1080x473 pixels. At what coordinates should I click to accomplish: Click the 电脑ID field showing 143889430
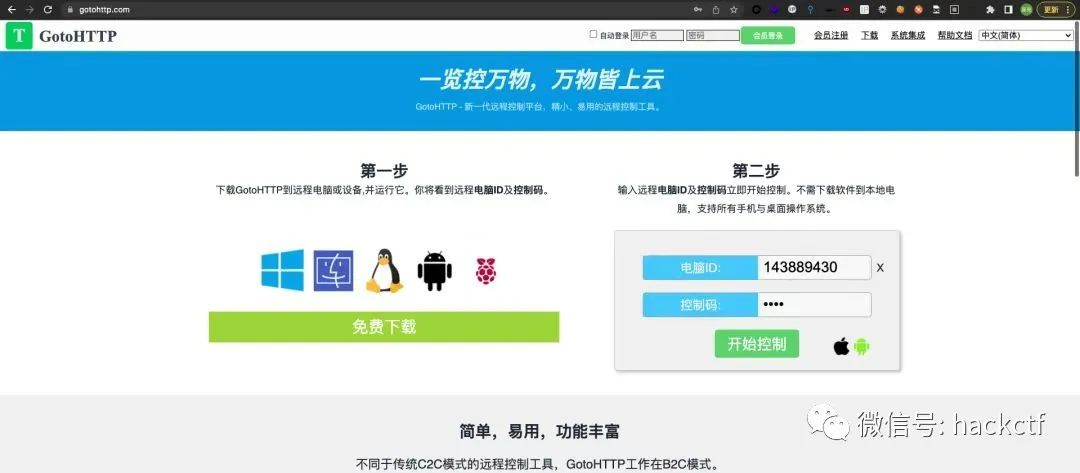[814, 268]
